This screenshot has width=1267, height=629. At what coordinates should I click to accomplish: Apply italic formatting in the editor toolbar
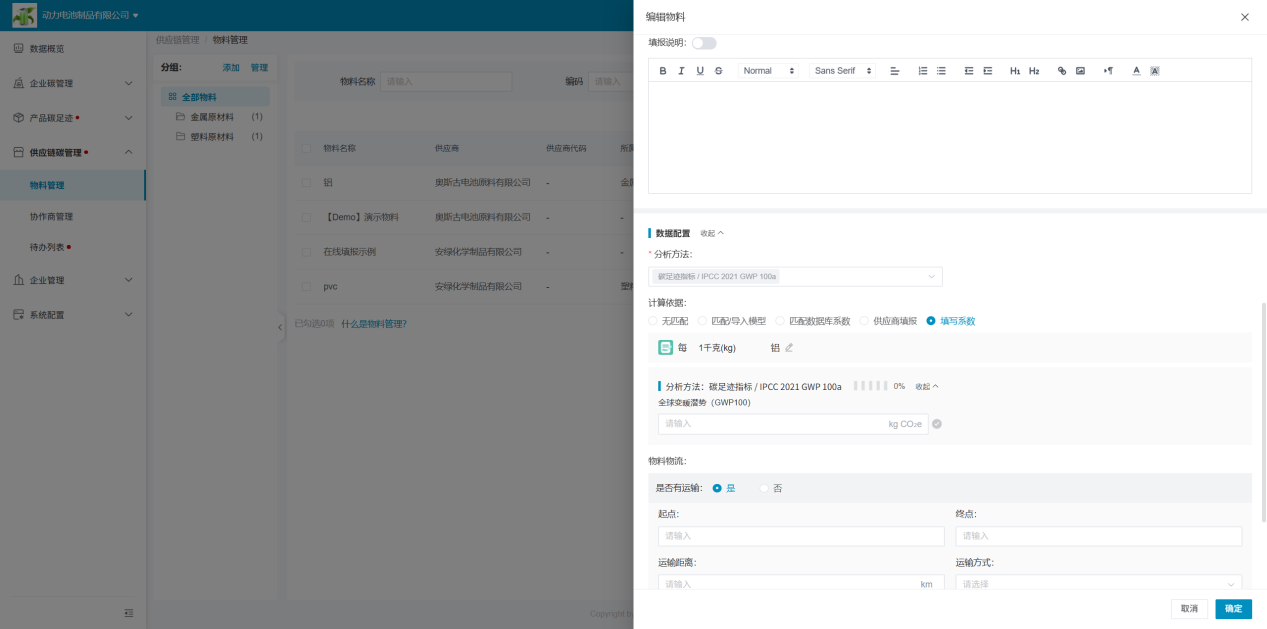pos(681,71)
